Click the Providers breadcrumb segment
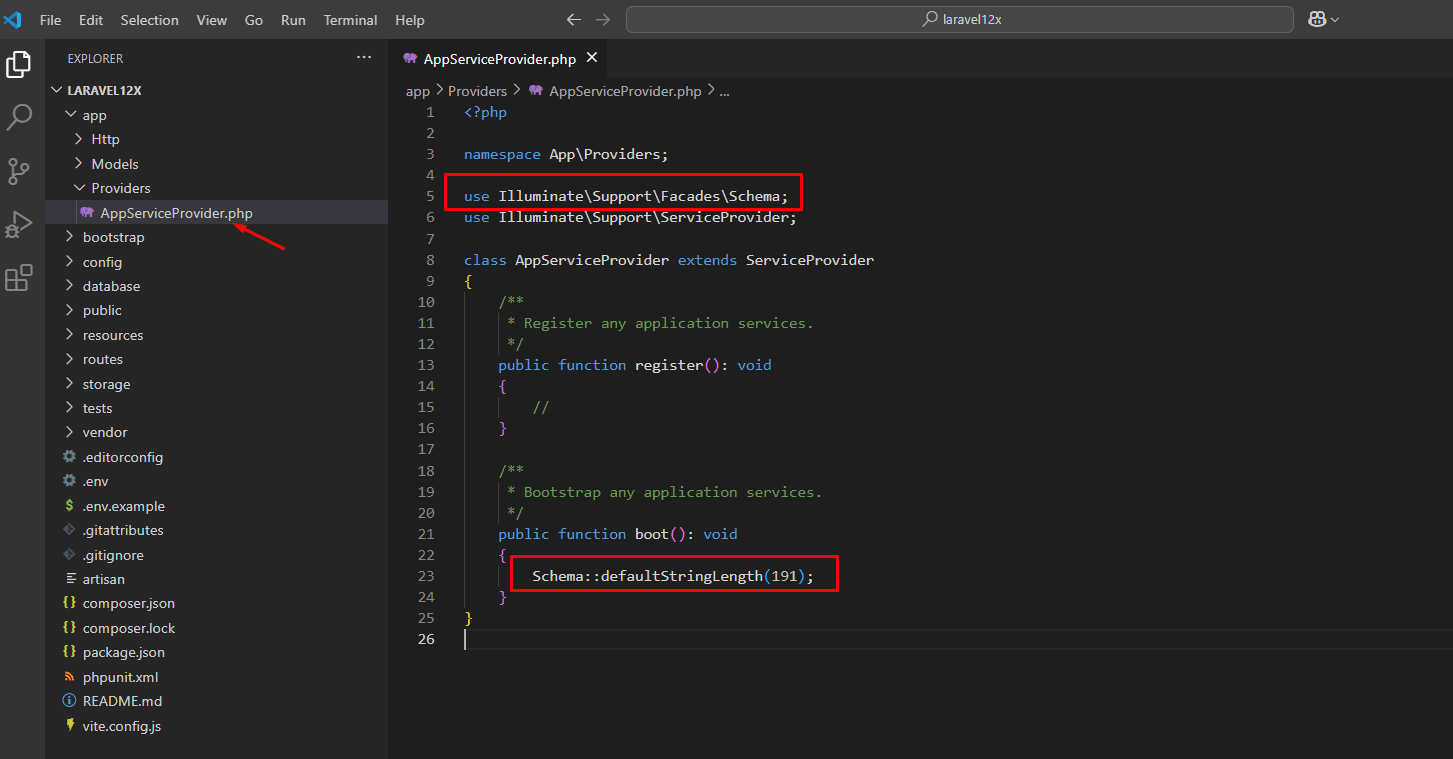 (x=477, y=91)
